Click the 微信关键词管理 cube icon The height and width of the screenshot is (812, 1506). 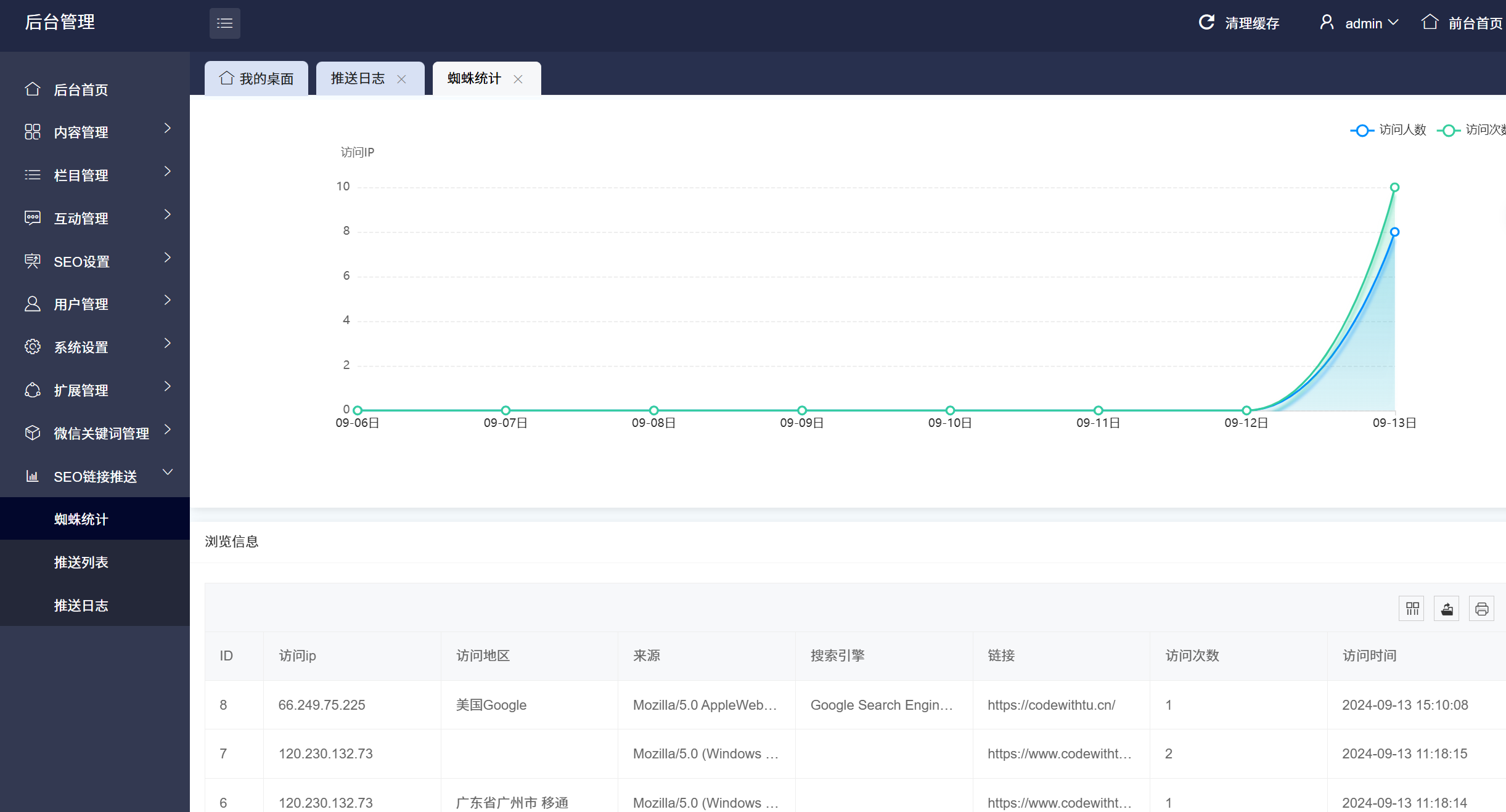33,433
